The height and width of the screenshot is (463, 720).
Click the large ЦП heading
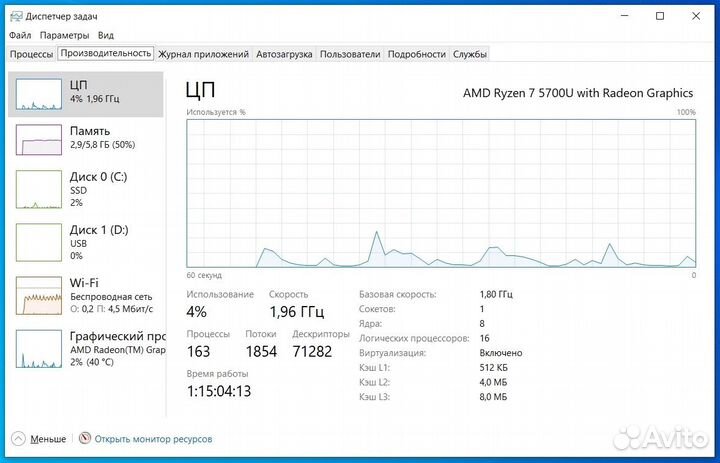[201, 90]
